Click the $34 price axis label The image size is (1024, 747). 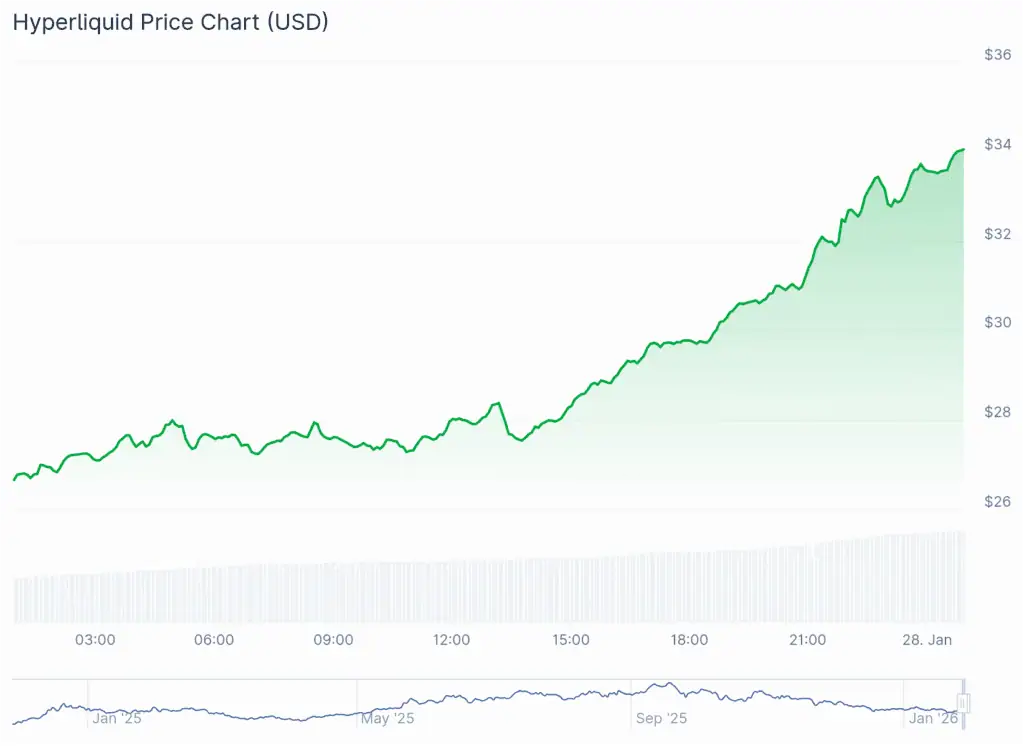(997, 144)
